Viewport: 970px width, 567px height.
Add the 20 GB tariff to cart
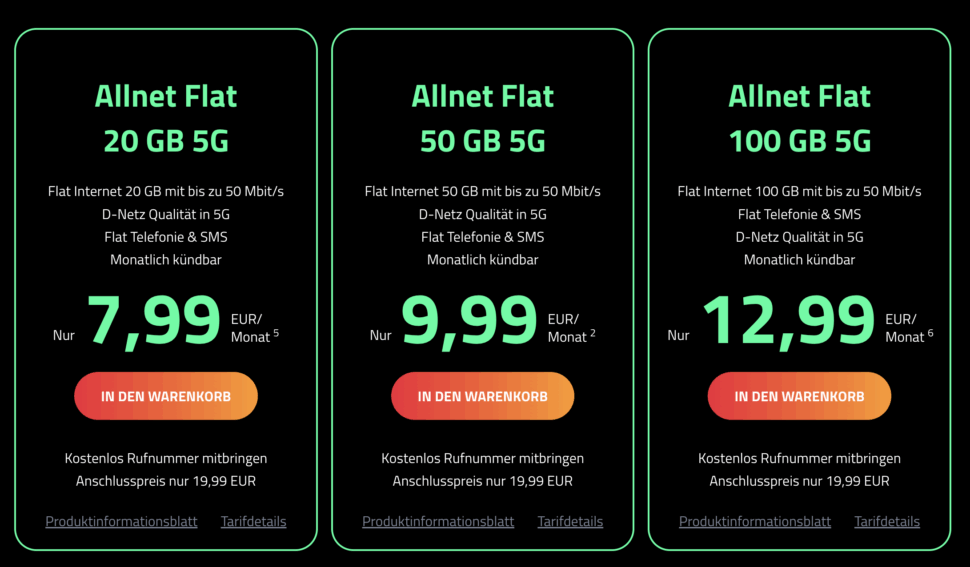(x=166, y=396)
